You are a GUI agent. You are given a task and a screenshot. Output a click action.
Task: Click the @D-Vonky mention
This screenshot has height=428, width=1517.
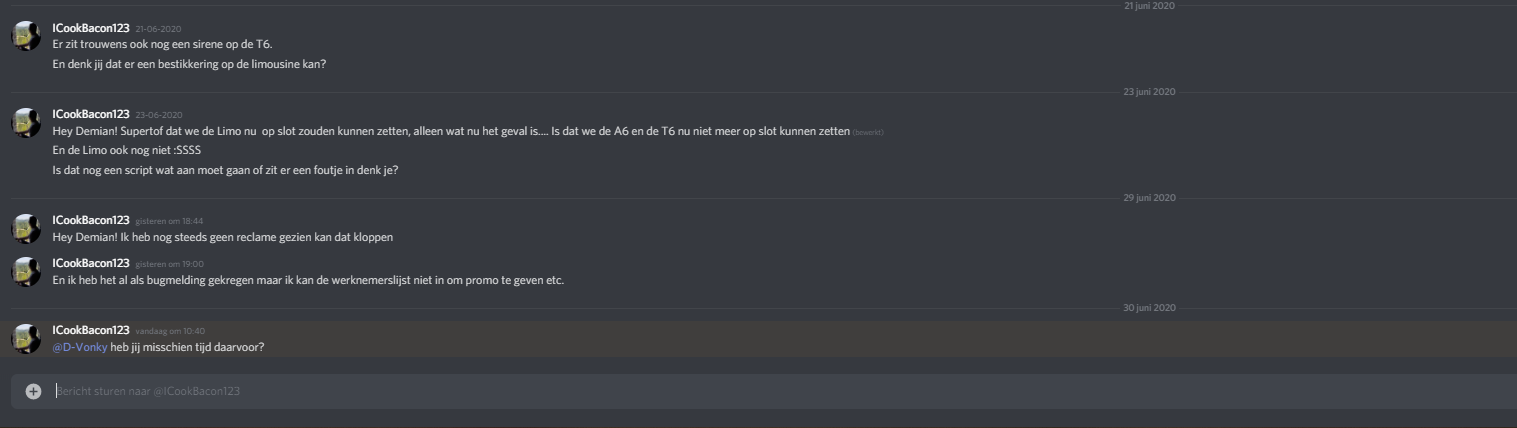click(x=79, y=347)
